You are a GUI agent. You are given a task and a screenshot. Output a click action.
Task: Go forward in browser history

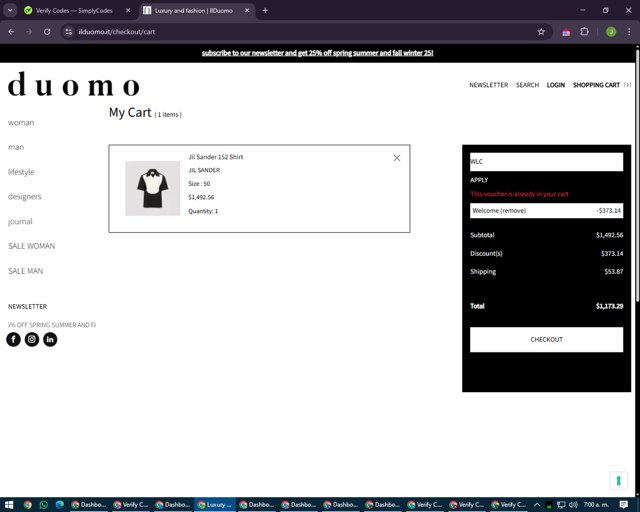(x=29, y=32)
